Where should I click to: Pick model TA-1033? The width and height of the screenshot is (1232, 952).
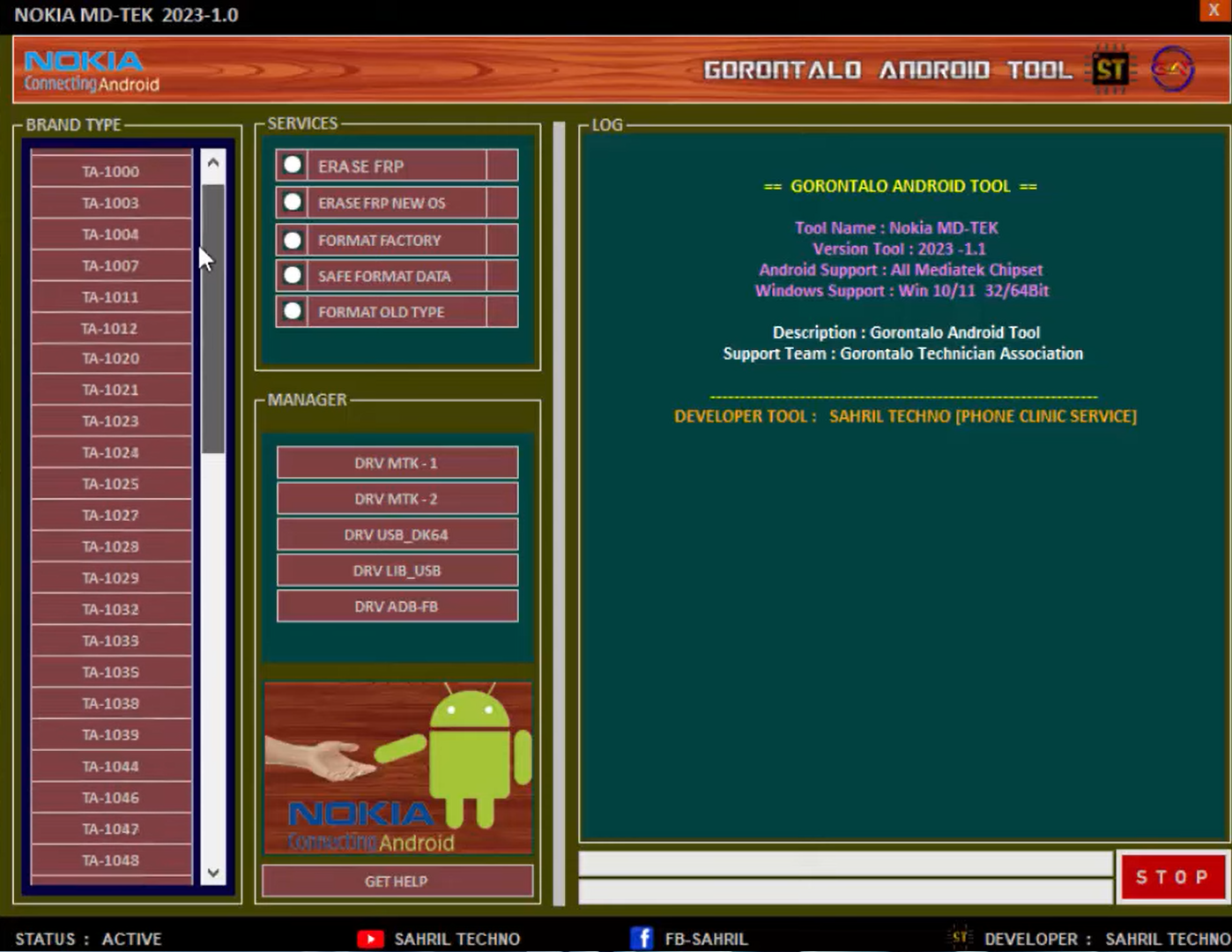pyautogui.click(x=111, y=641)
